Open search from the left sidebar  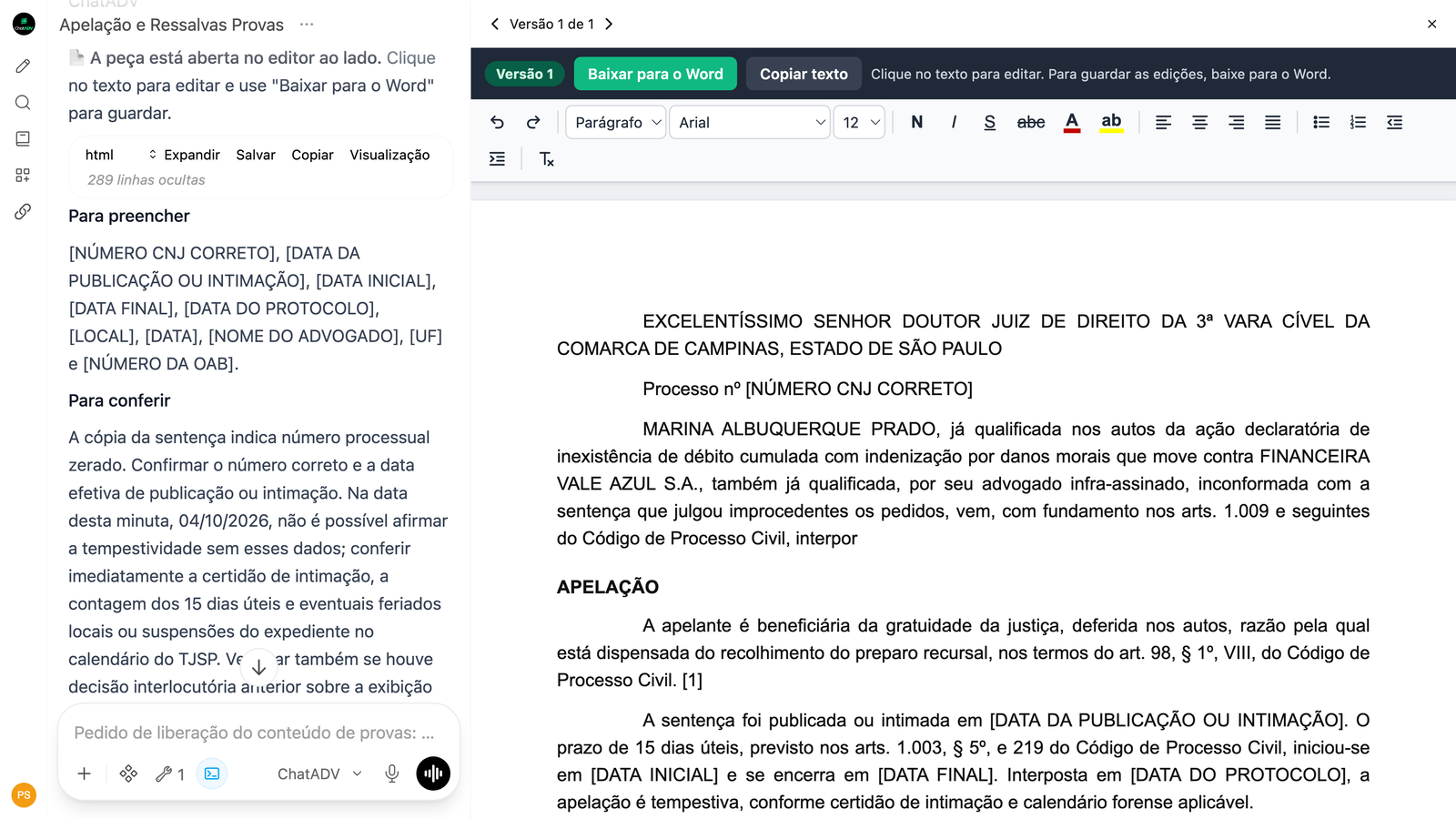point(24,102)
